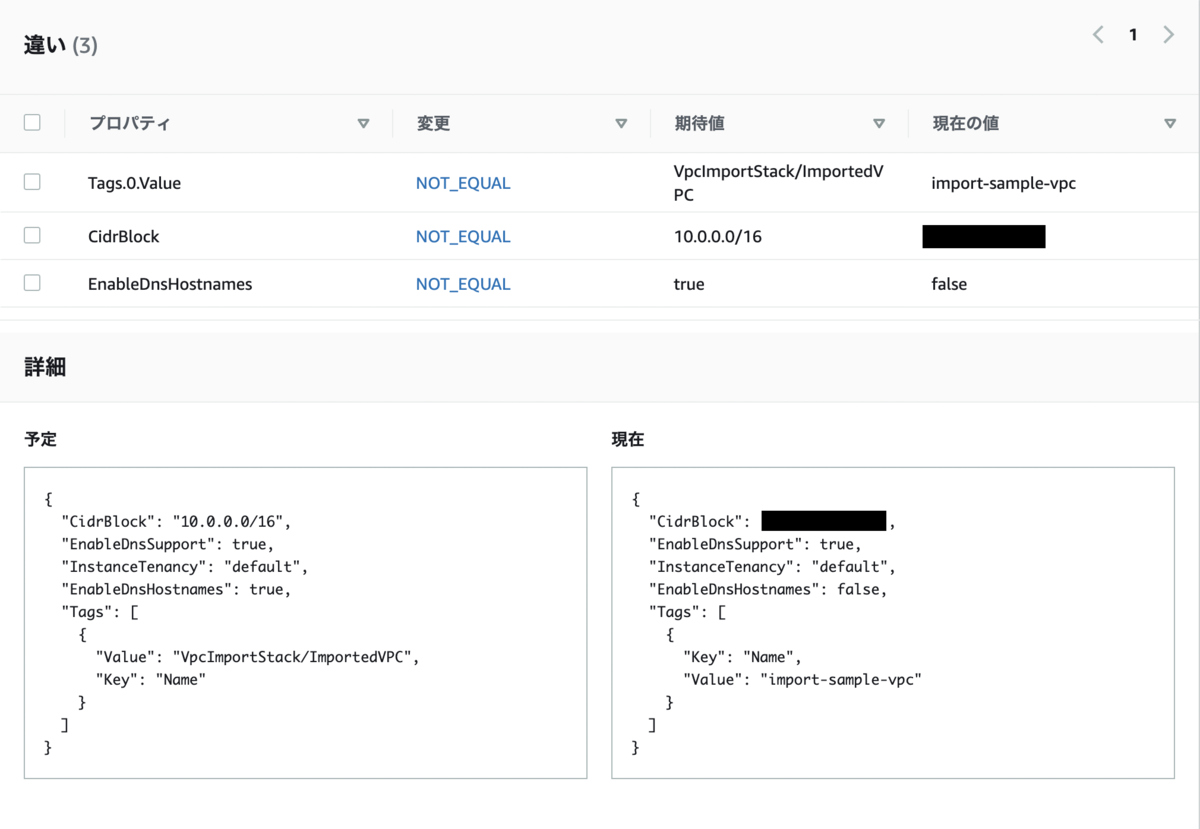Viewport: 1200px width, 829px height.
Task: Click the 変更 column header label
Action: (x=433, y=124)
